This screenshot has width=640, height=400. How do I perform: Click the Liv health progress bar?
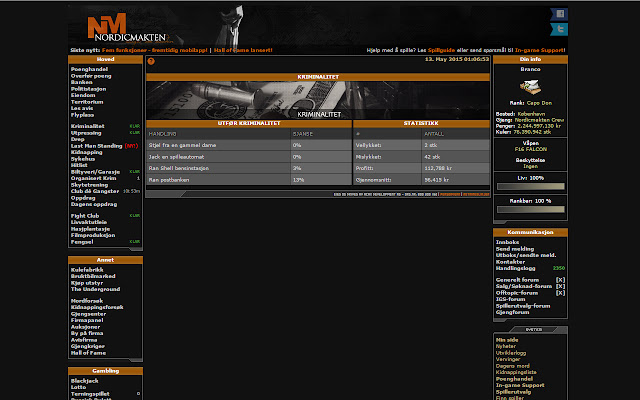[530, 186]
